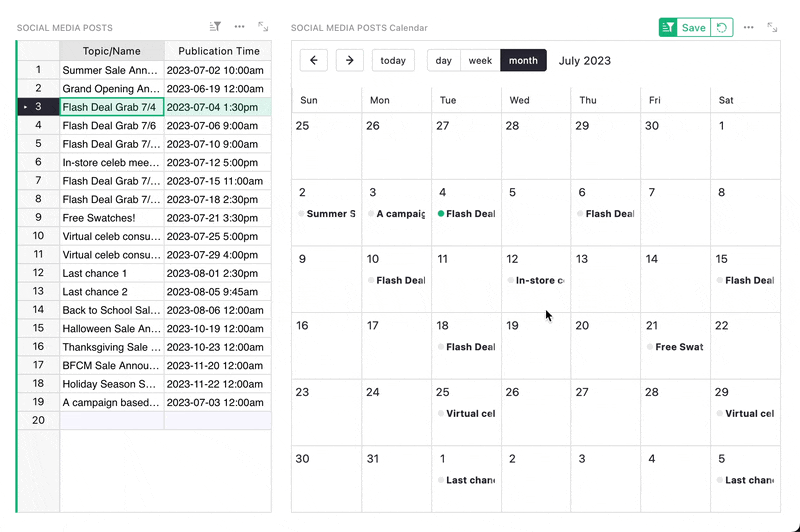Go to the next month
Image resolution: width=800 pixels, height=532 pixels.
(349, 61)
